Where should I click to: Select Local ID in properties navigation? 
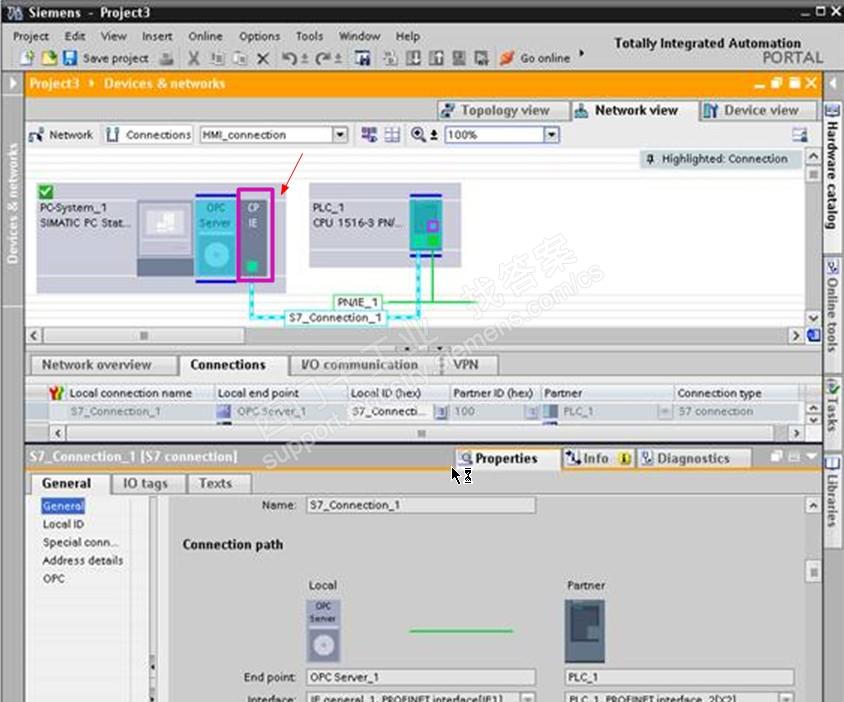64,524
